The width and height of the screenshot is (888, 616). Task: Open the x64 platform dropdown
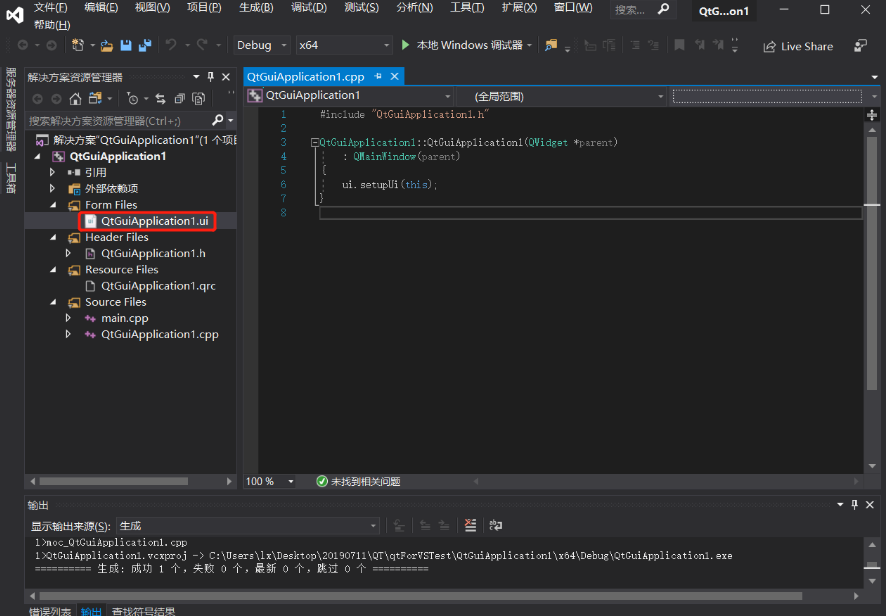(x=344, y=45)
